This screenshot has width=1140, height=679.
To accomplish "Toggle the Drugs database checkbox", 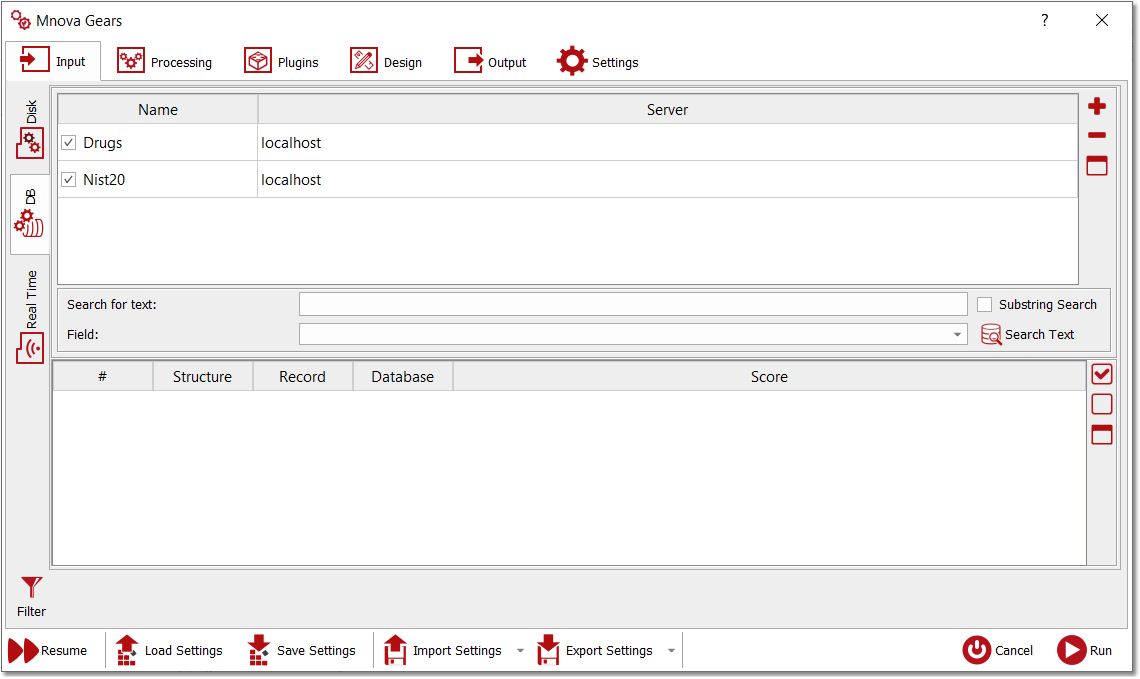I will click(68, 142).
